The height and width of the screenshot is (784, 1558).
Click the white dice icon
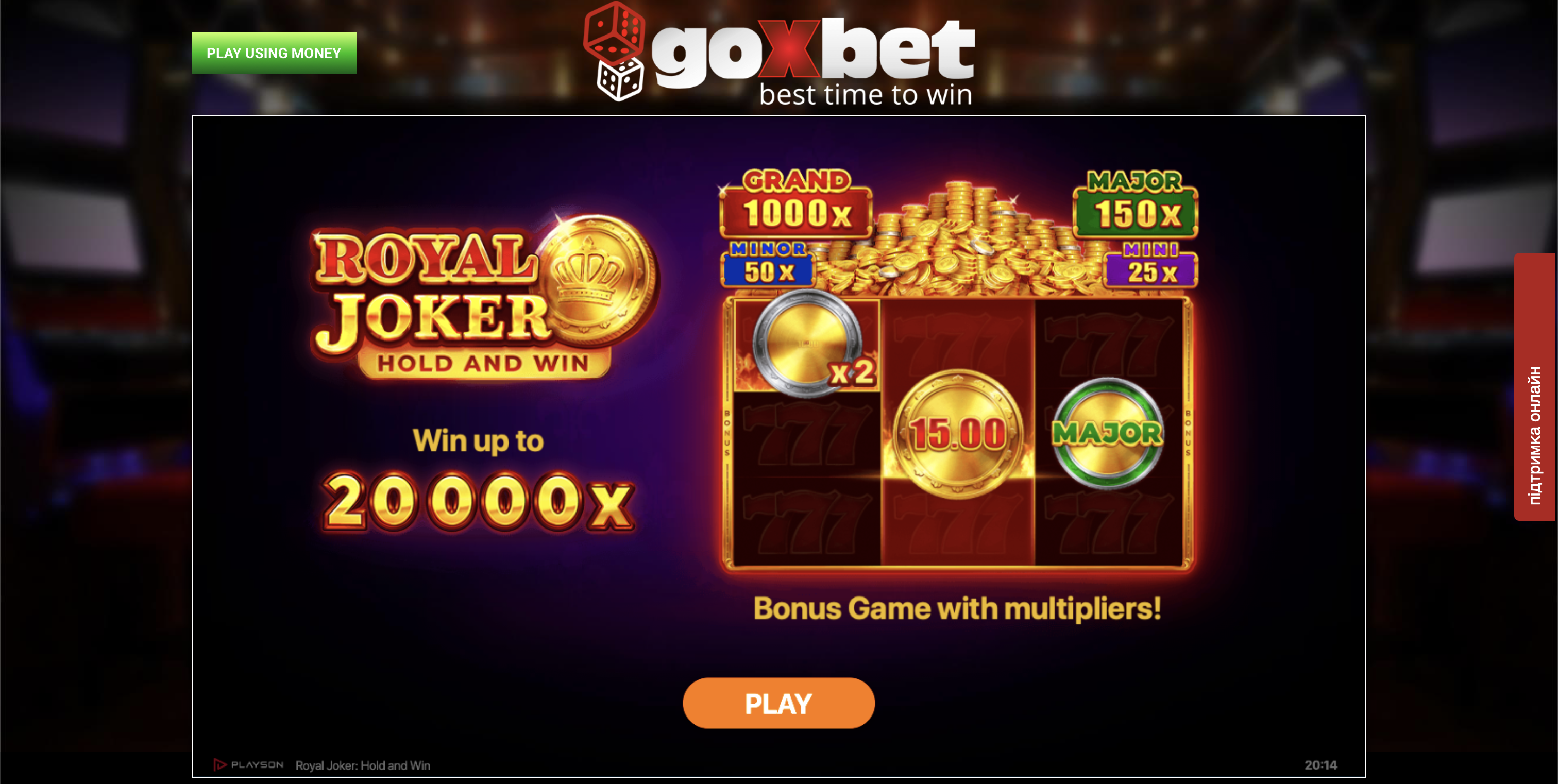(x=620, y=79)
